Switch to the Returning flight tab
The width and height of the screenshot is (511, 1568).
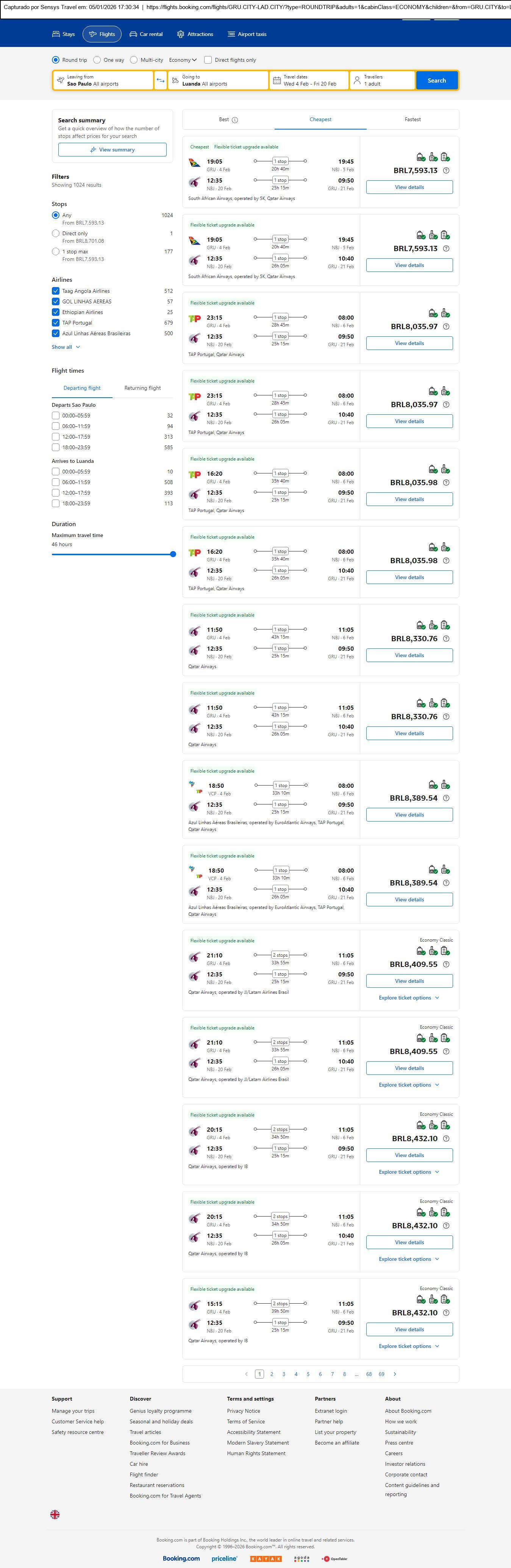click(x=142, y=388)
